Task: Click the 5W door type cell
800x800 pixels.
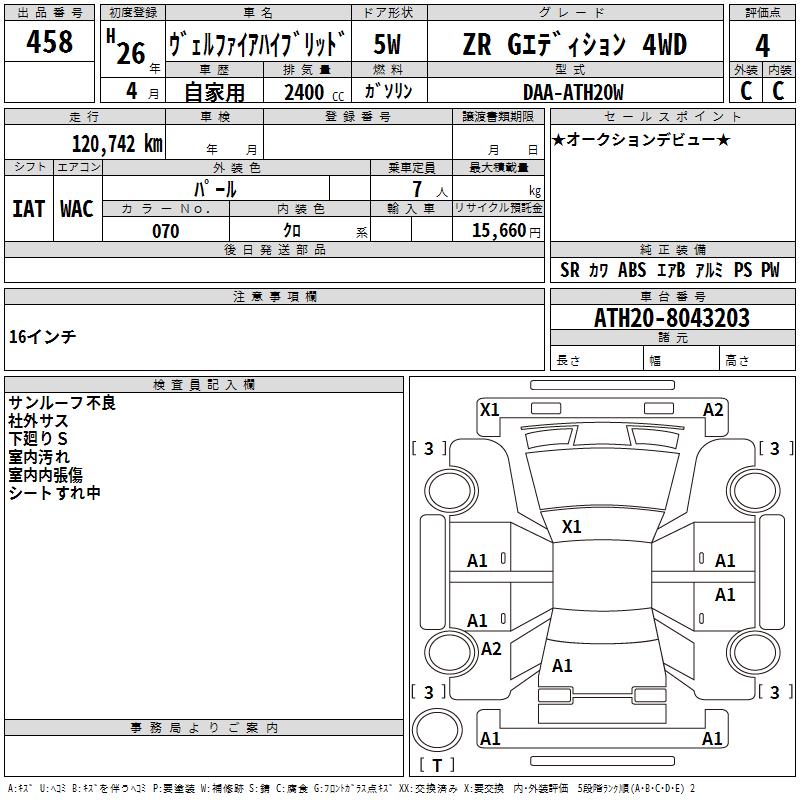Action: [x=387, y=45]
